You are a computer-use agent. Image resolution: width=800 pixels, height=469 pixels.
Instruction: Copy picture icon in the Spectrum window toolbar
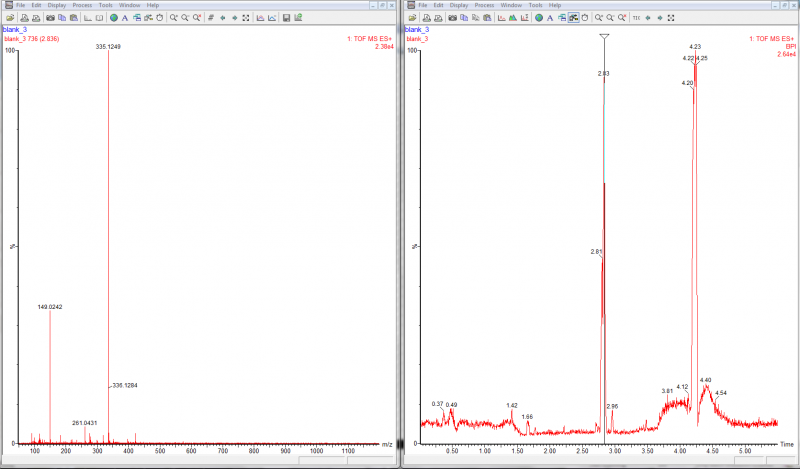click(62, 18)
